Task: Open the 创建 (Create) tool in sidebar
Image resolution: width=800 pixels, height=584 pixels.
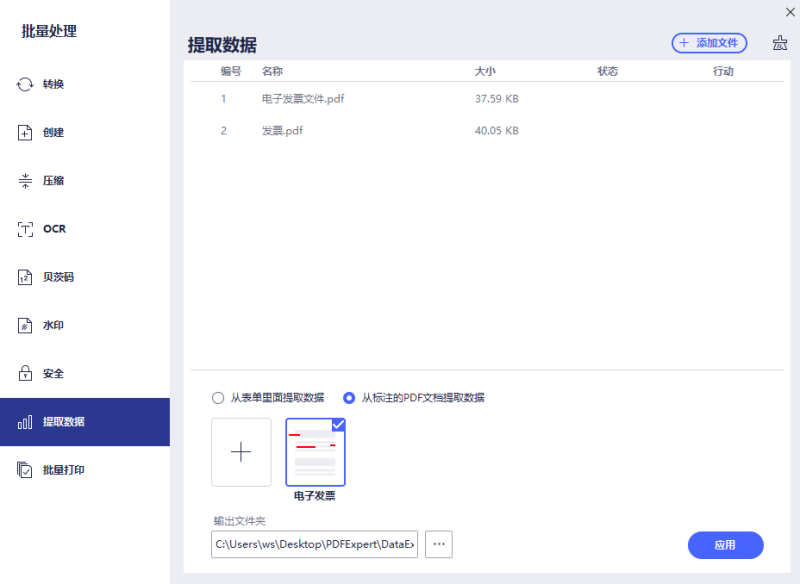Action: [52, 132]
